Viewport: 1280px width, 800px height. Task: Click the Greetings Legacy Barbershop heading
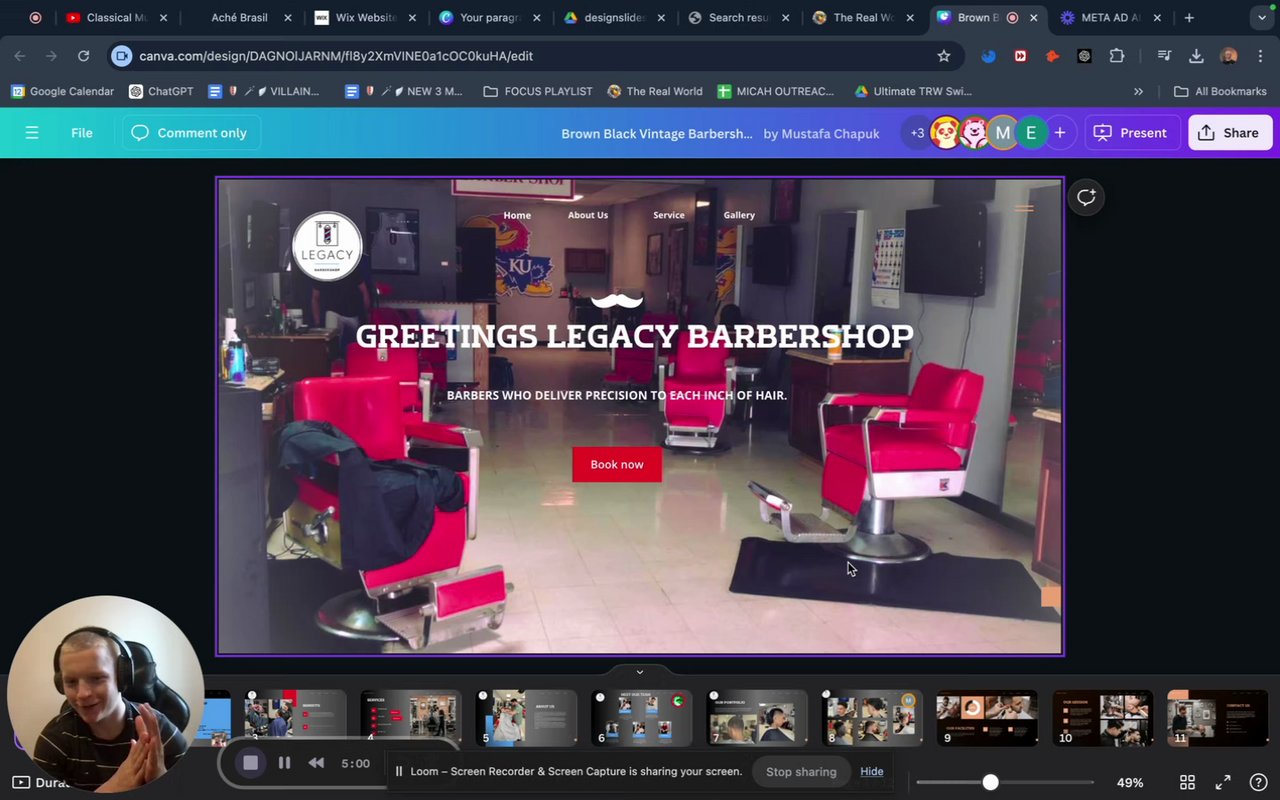point(634,336)
